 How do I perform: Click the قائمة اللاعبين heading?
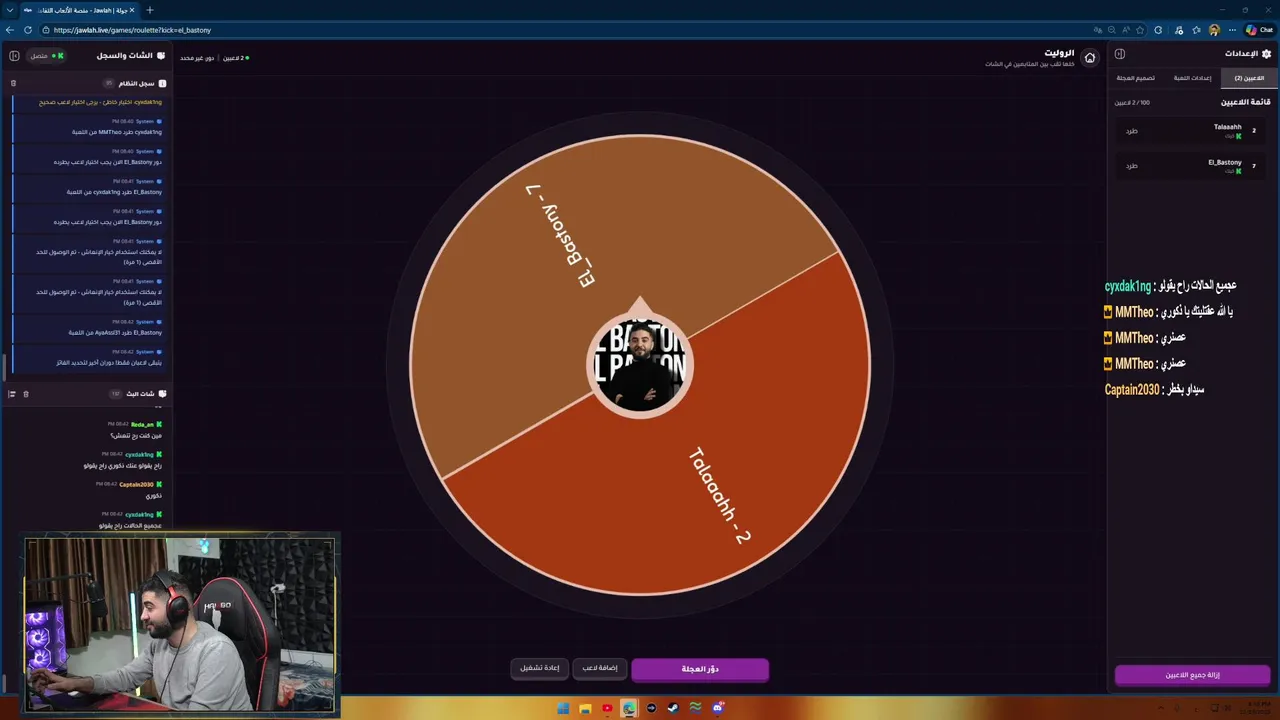(x=1246, y=102)
